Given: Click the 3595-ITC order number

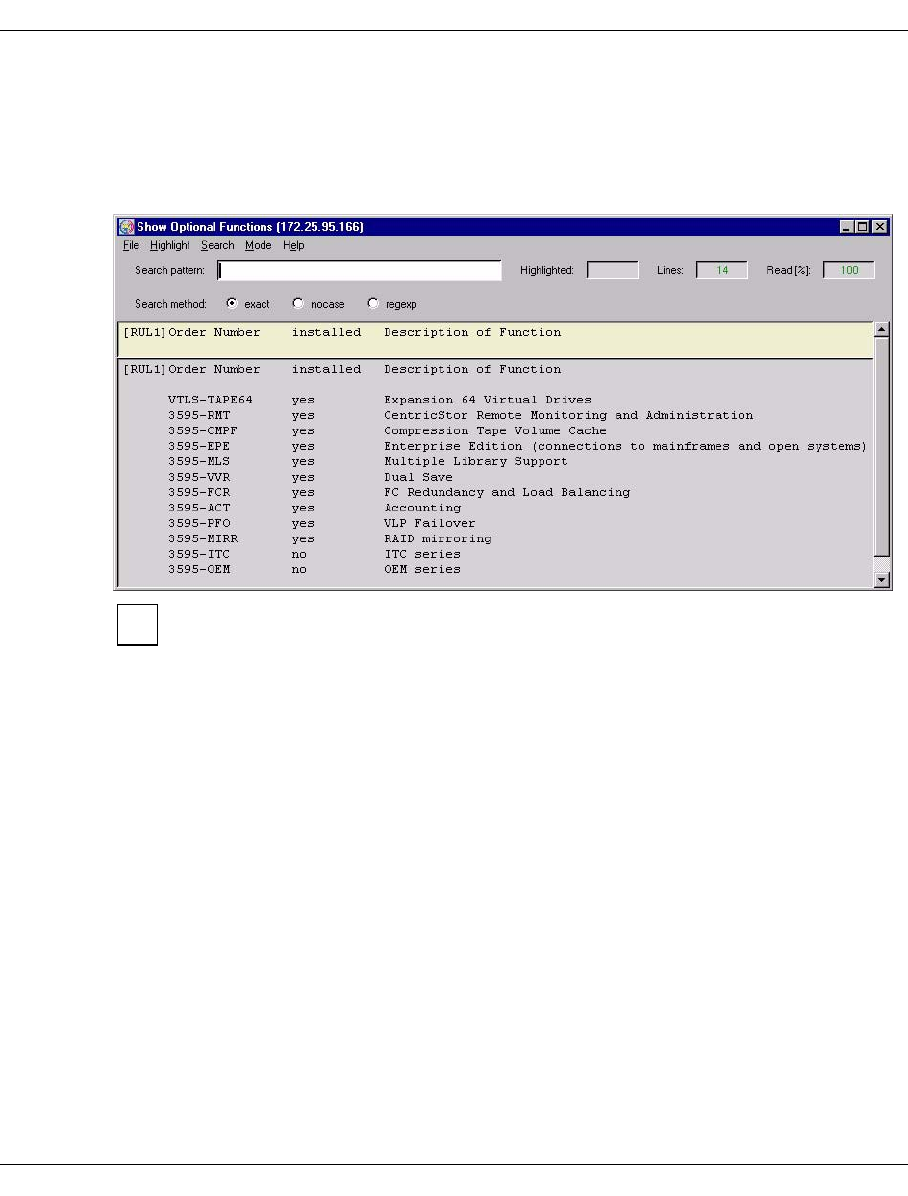Looking at the screenshot, I should 199,555.
